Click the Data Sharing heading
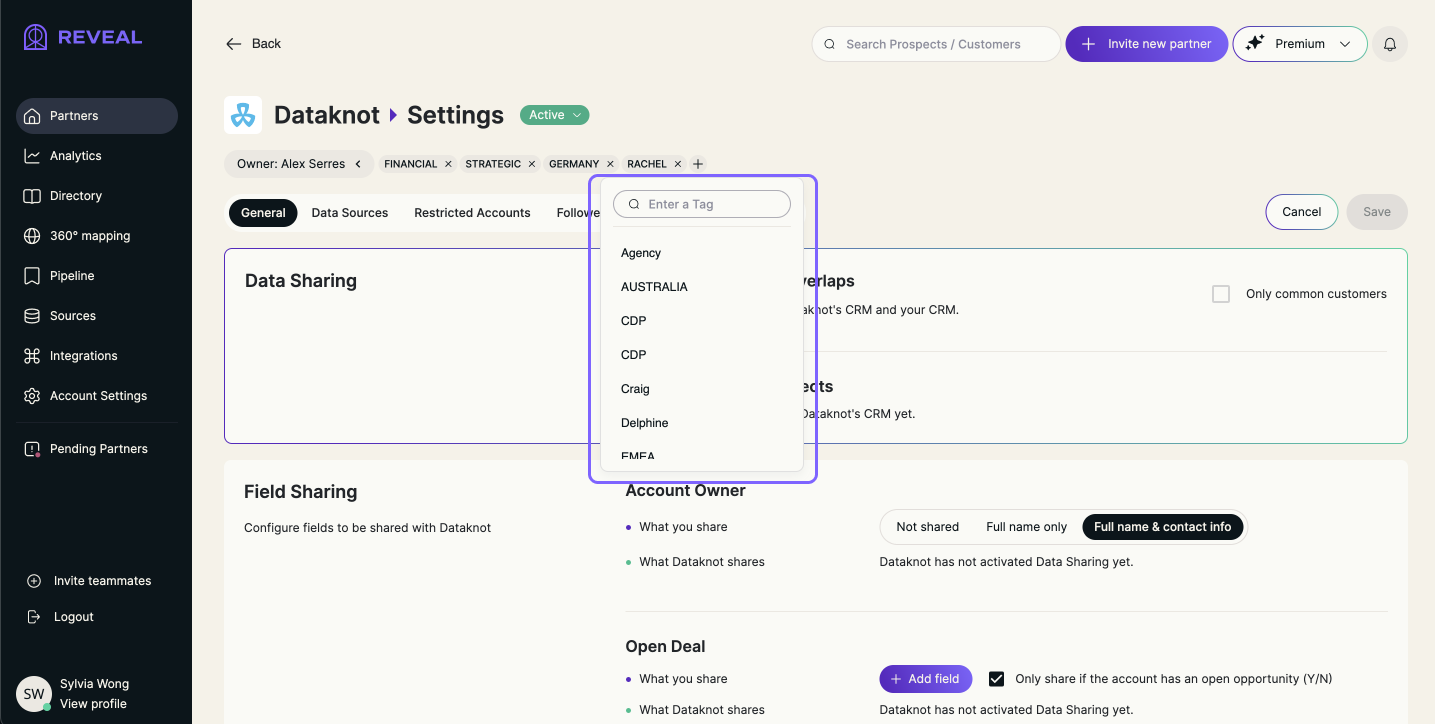This screenshot has height=724, width=1435. coord(301,281)
